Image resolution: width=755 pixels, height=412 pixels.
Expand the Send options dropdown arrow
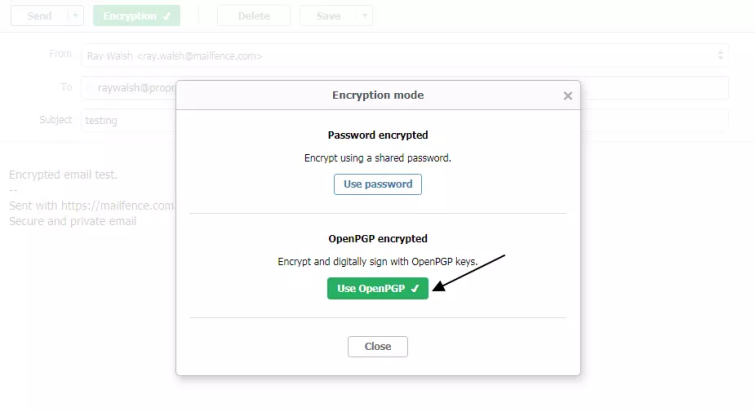[76, 16]
